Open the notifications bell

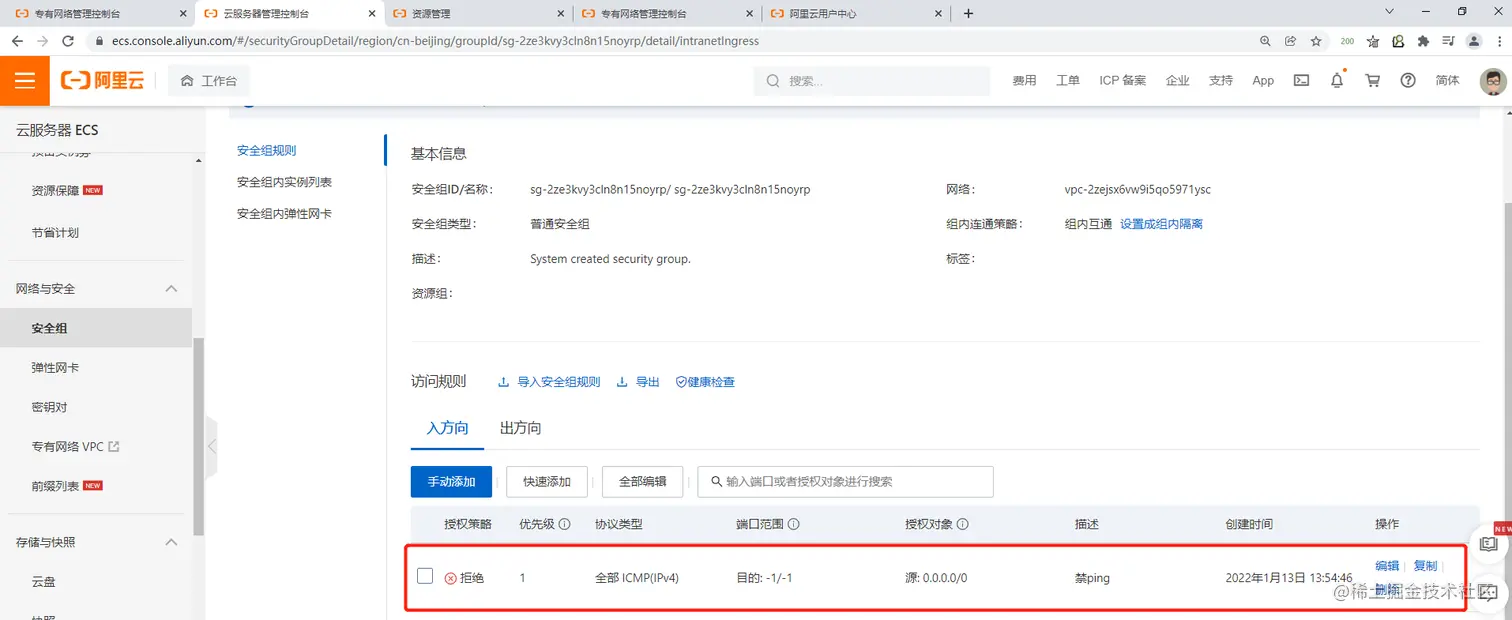click(1337, 81)
